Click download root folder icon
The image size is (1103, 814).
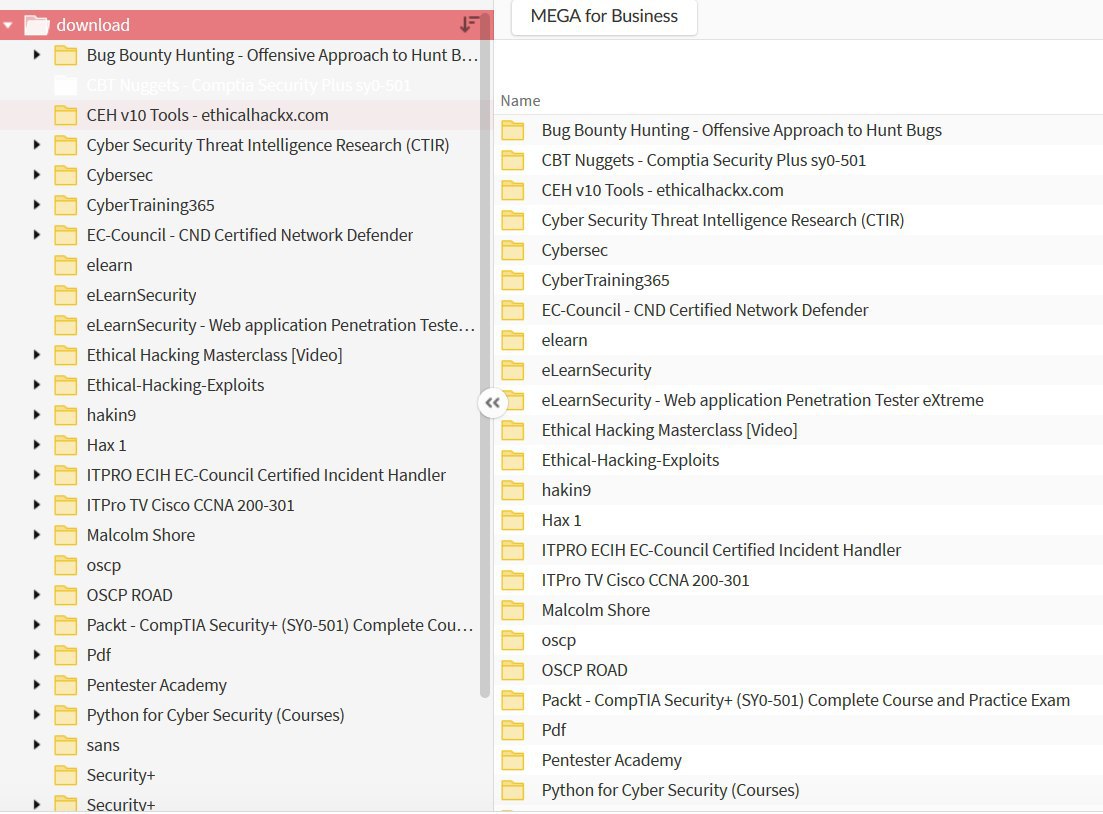(x=37, y=25)
